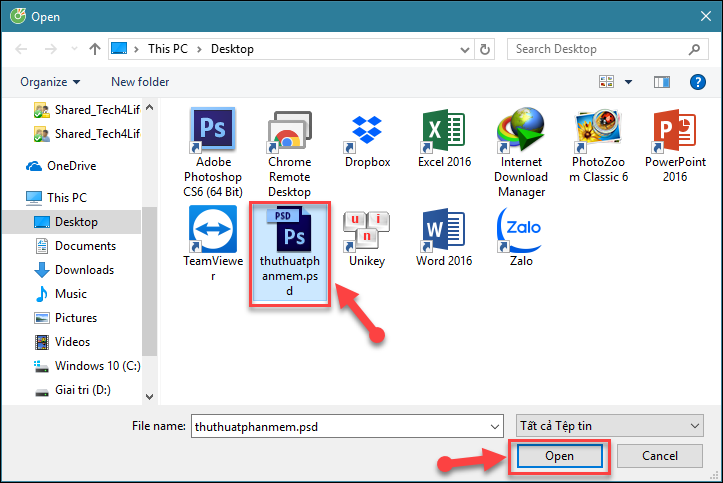Click the Open button
Viewport: 723px width, 483px height.
(x=559, y=456)
